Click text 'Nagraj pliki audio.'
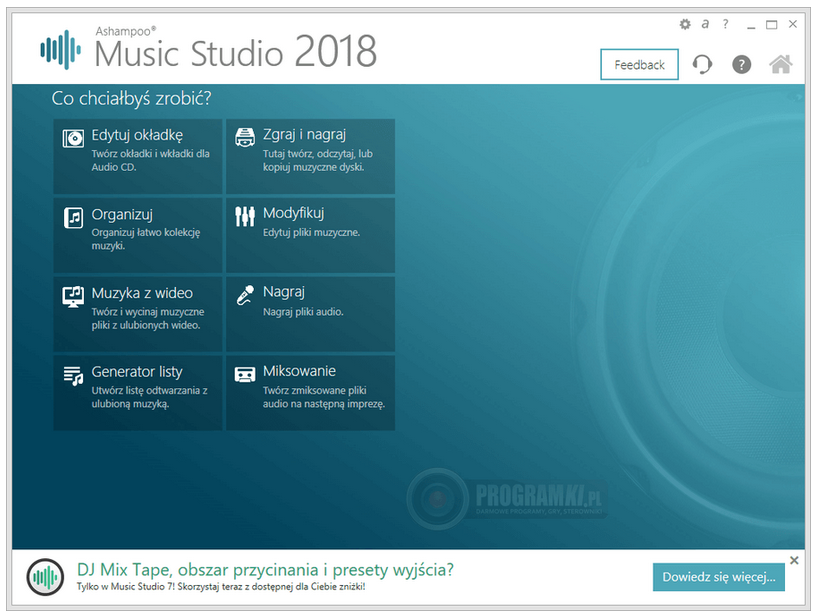 [303, 312]
